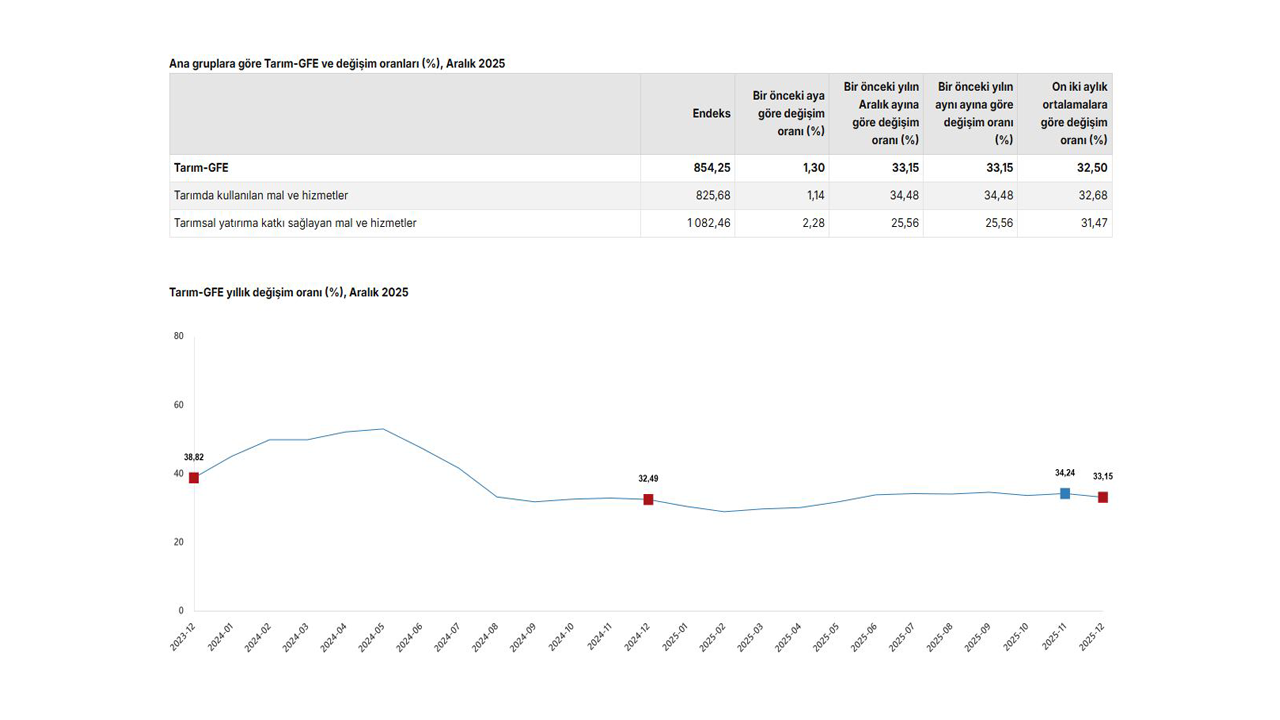Select the 2025-06 x-axis label

[864, 638]
